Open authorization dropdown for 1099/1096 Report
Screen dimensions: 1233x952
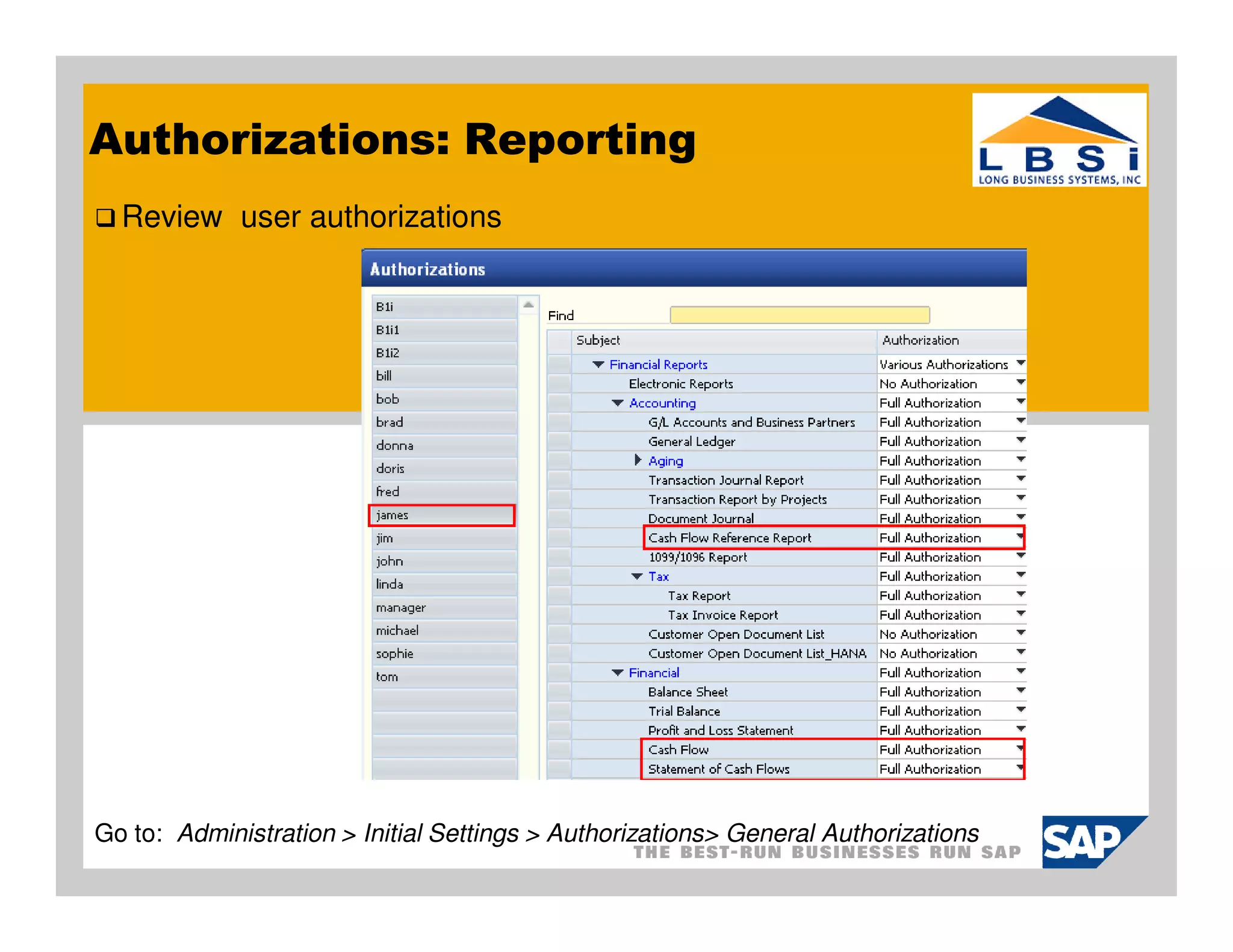click(1020, 556)
